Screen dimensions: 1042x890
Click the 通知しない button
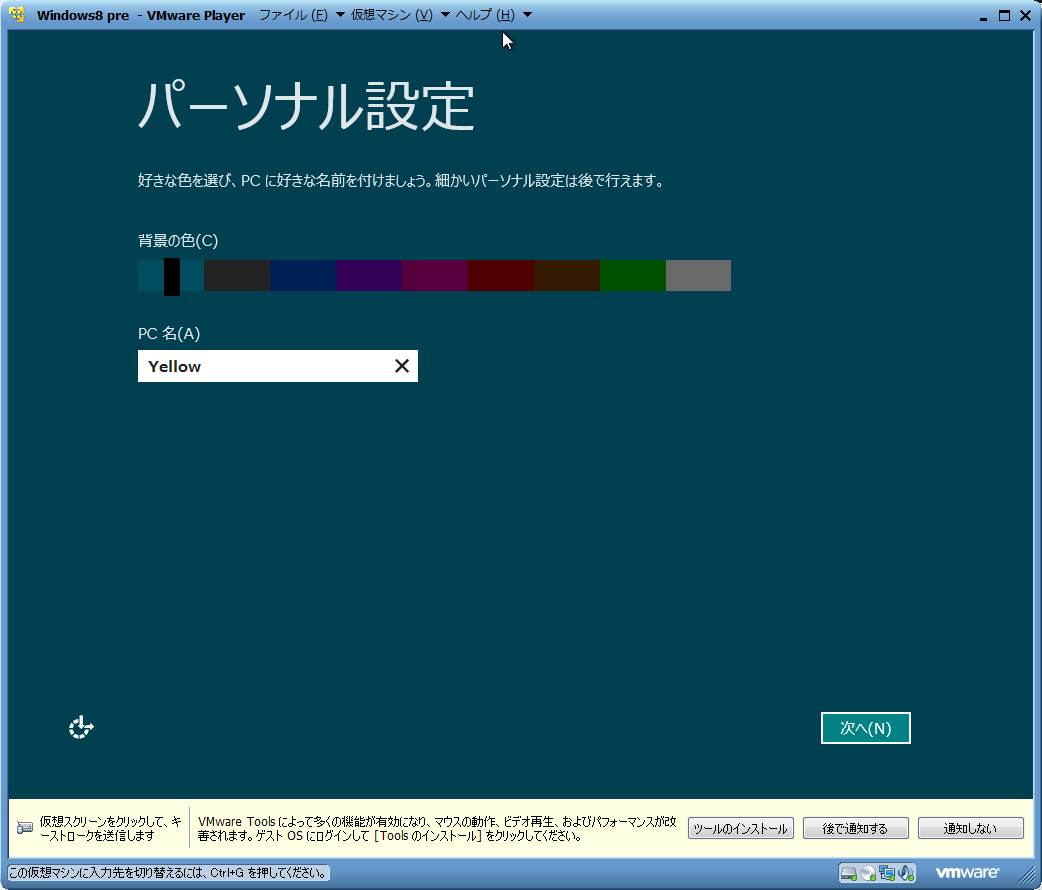click(x=970, y=829)
